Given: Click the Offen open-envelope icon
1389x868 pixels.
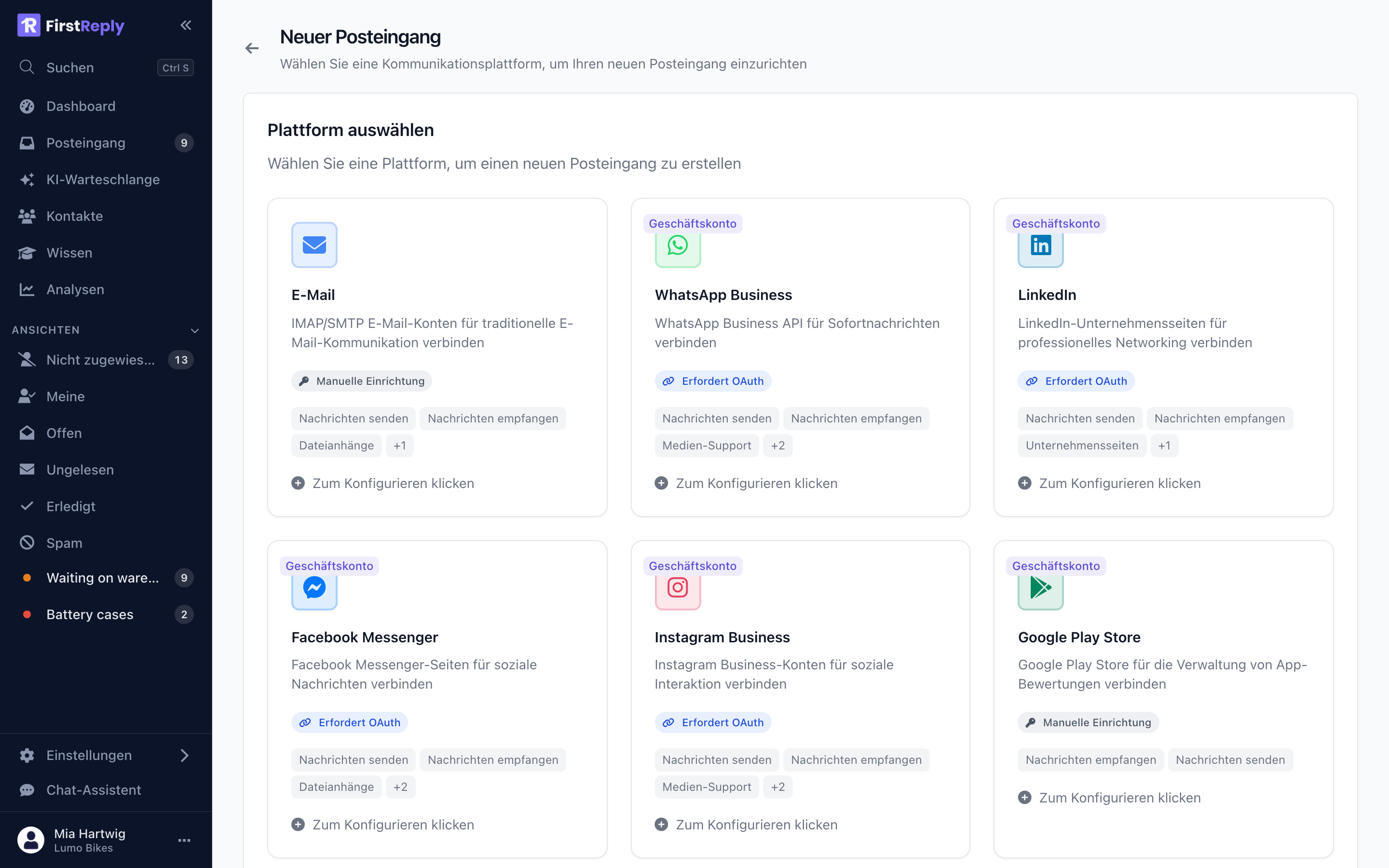Looking at the screenshot, I should [27, 433].
